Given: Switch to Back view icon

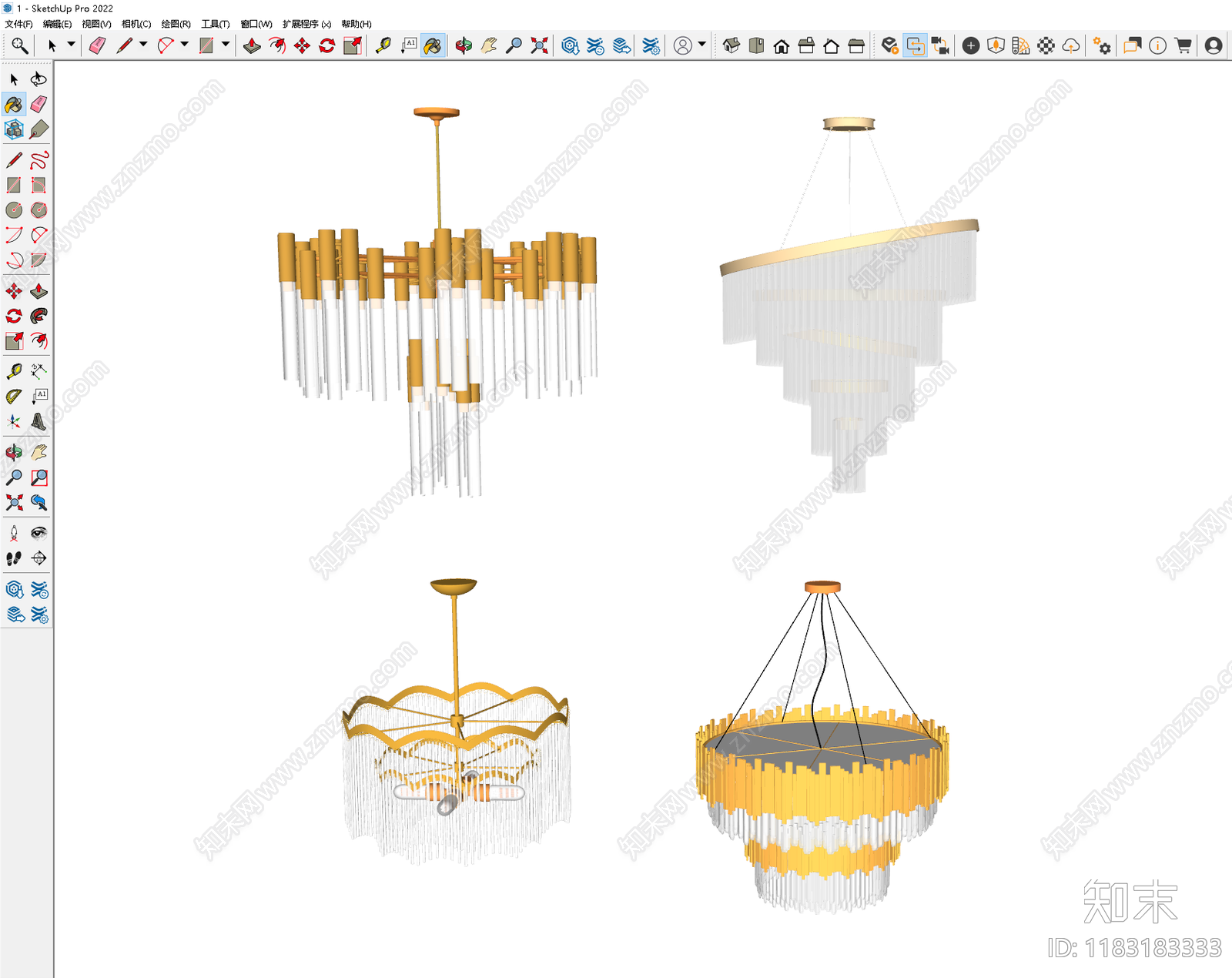Looking at the screenshot, I should (x=832, y=46).
